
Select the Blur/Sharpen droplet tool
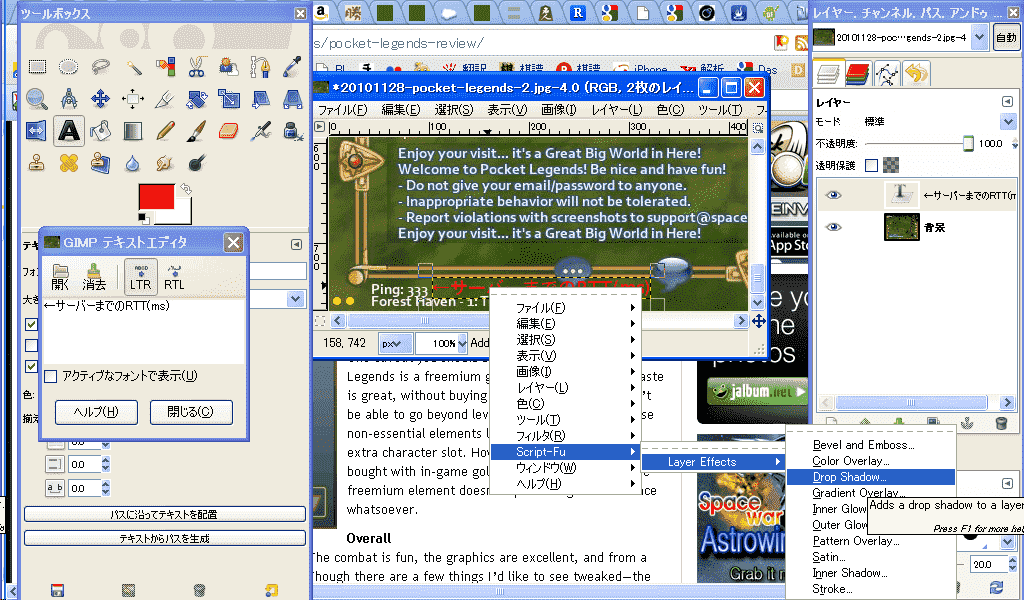coord(133,162)
